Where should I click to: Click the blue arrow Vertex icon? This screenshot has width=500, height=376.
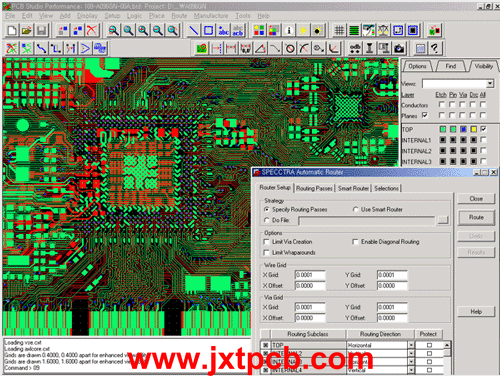[85, 49]
